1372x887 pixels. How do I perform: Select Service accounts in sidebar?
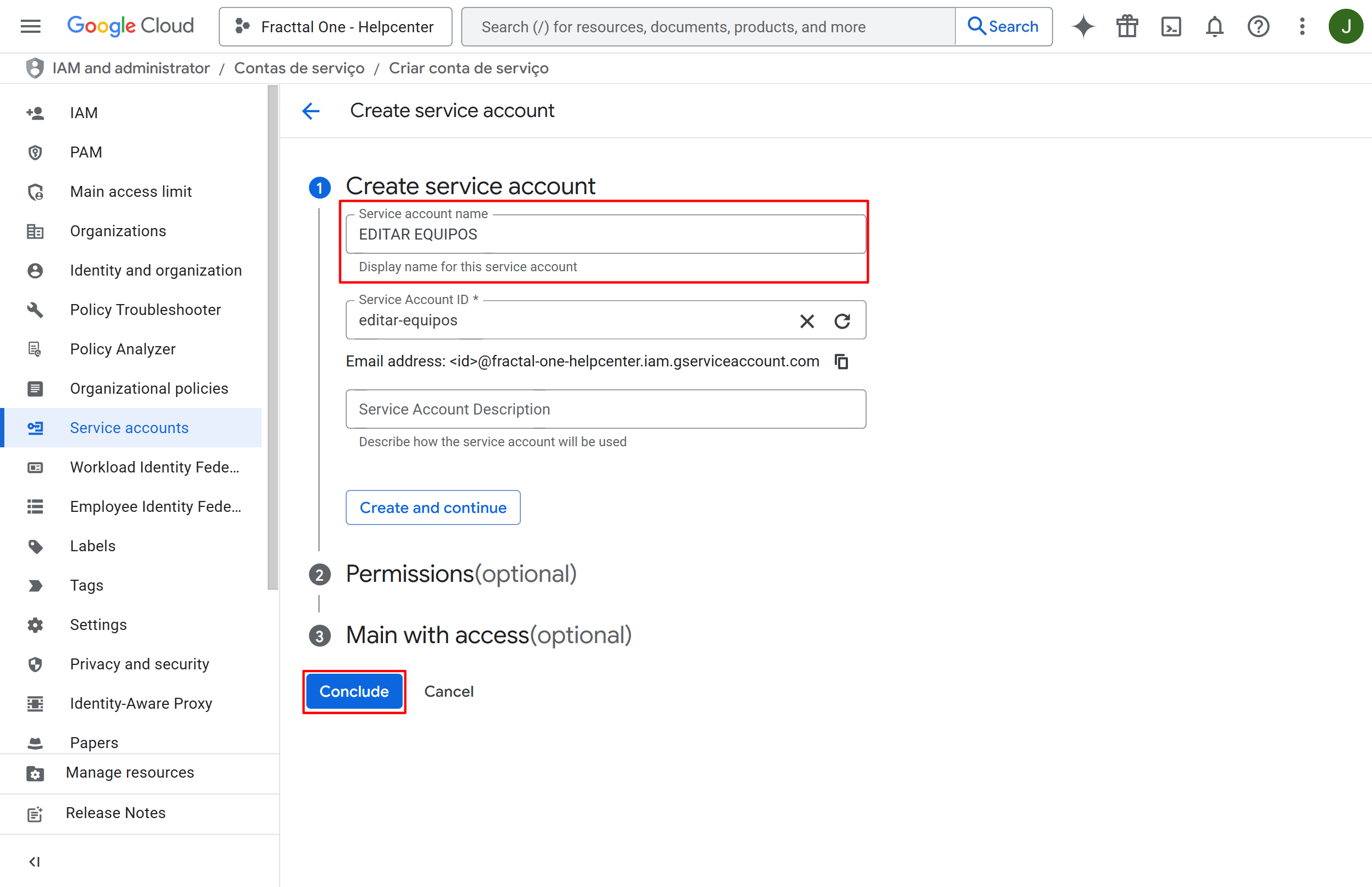click(129, 428)
